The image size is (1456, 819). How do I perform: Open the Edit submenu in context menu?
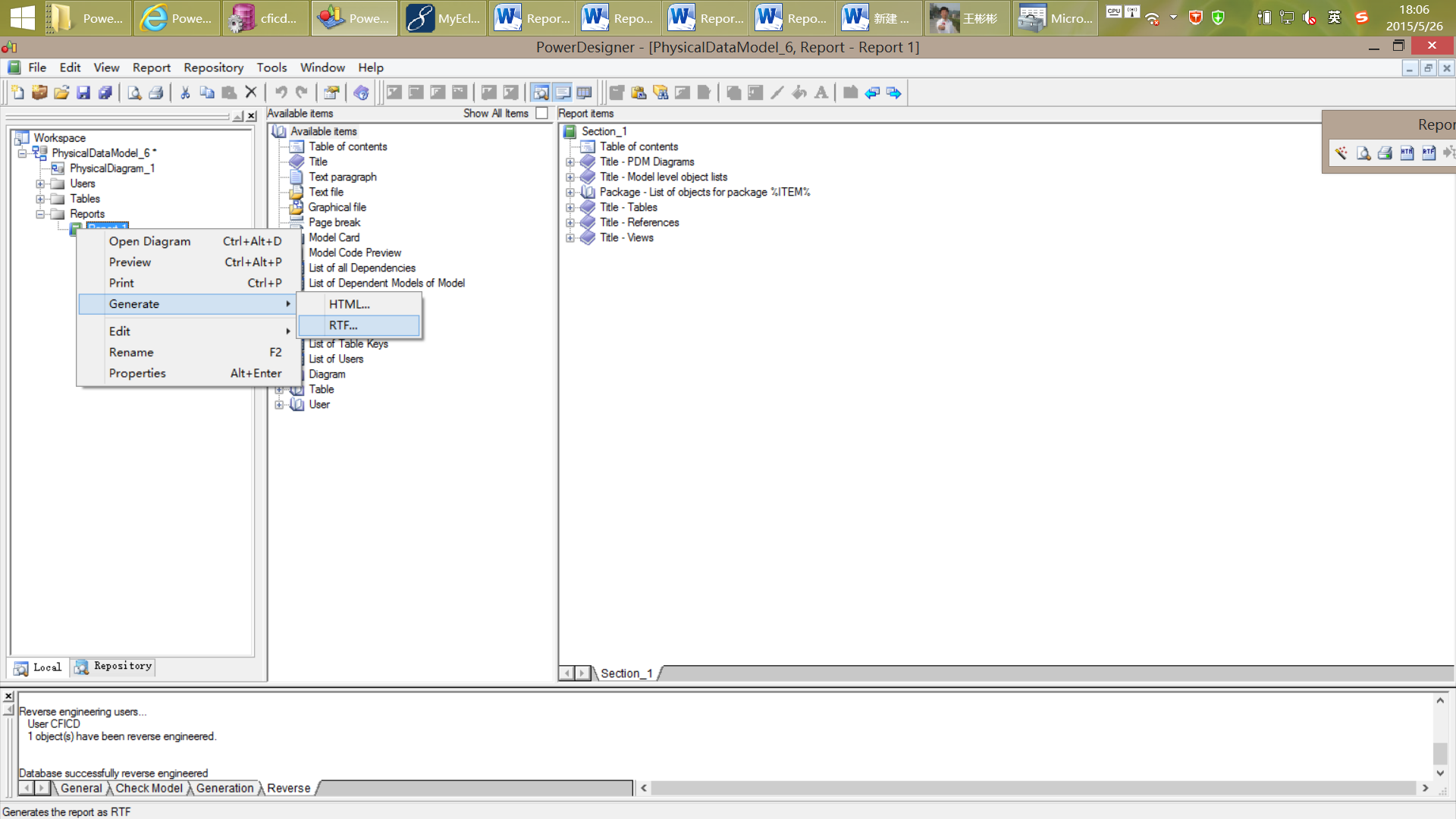(x=187, y=331)
